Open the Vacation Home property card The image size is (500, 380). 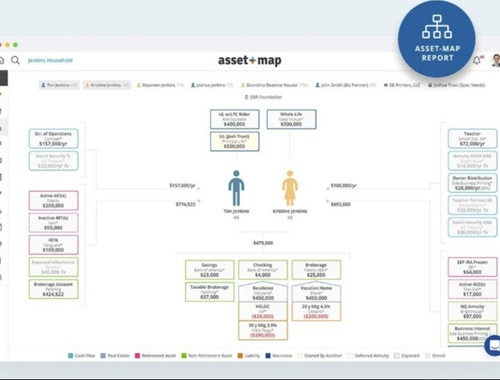point(316,292)
